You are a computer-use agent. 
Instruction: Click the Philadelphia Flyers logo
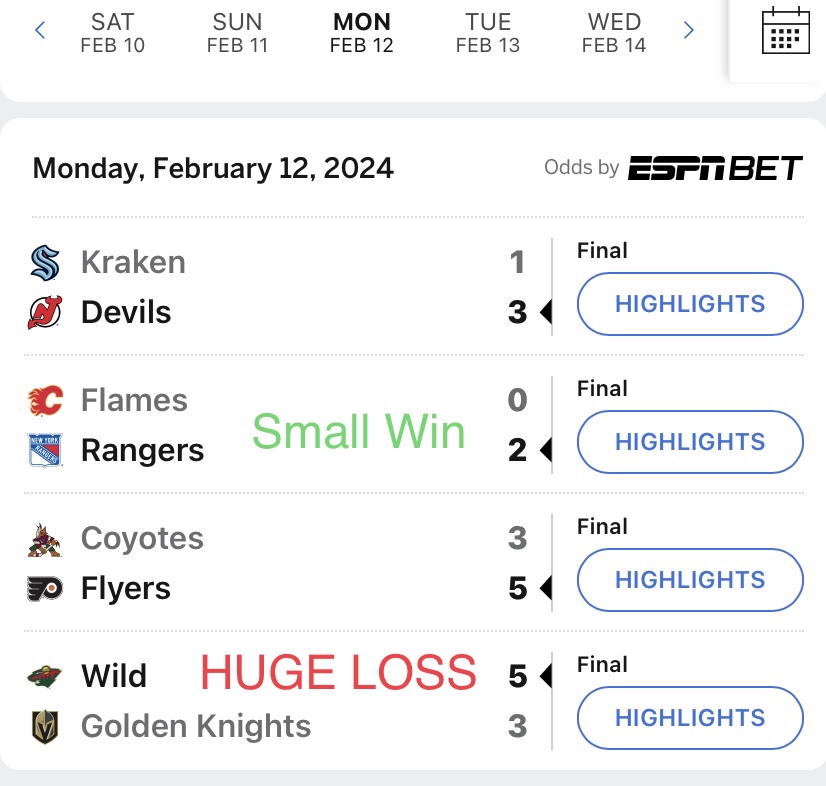click(x=45, y=588)
